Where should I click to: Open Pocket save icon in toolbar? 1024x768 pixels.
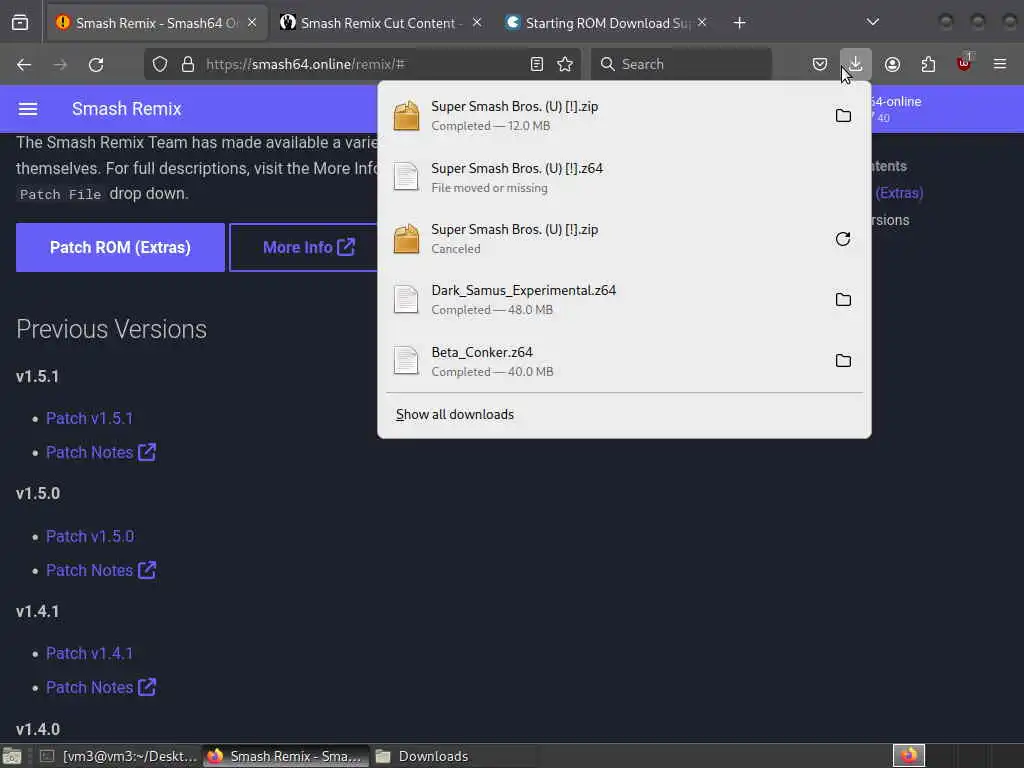point(820,64)
